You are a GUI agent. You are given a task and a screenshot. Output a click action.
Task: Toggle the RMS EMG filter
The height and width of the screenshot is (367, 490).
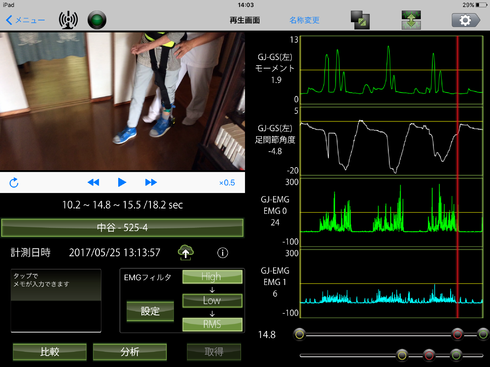[212, 324]
